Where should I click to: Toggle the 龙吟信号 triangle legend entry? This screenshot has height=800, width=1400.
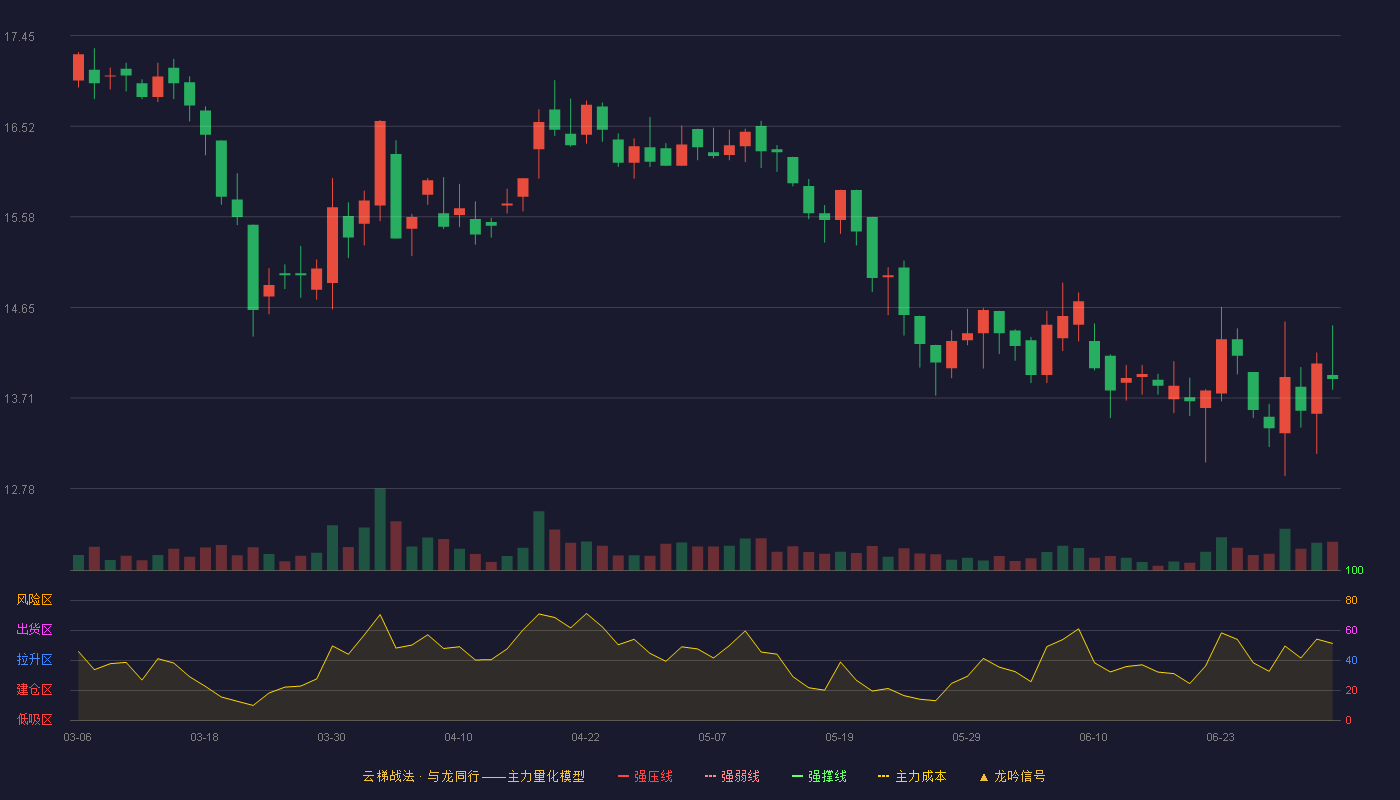tap(1012, 776)
